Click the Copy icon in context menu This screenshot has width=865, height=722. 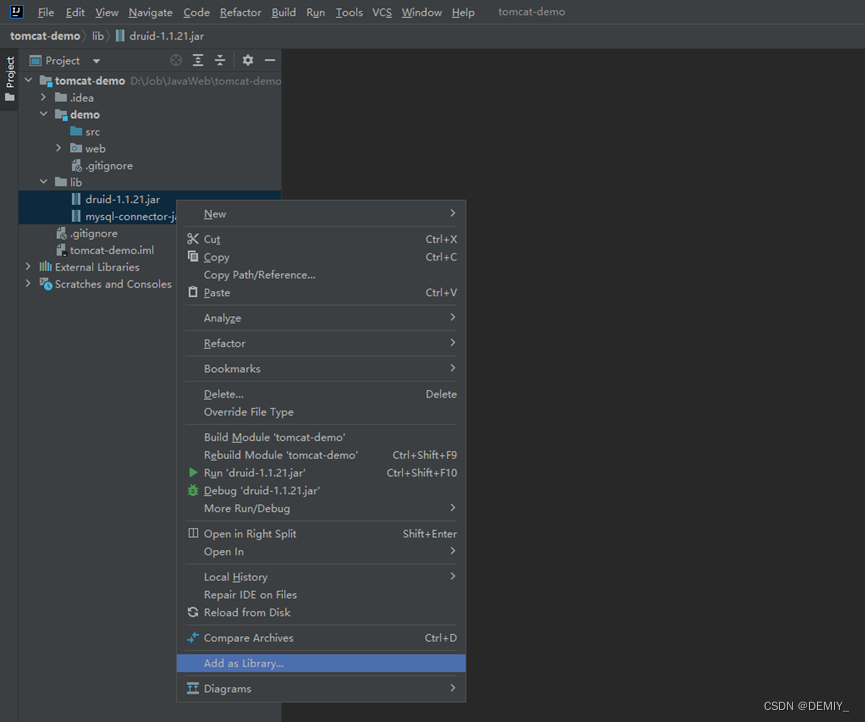(x=193, y=256)
